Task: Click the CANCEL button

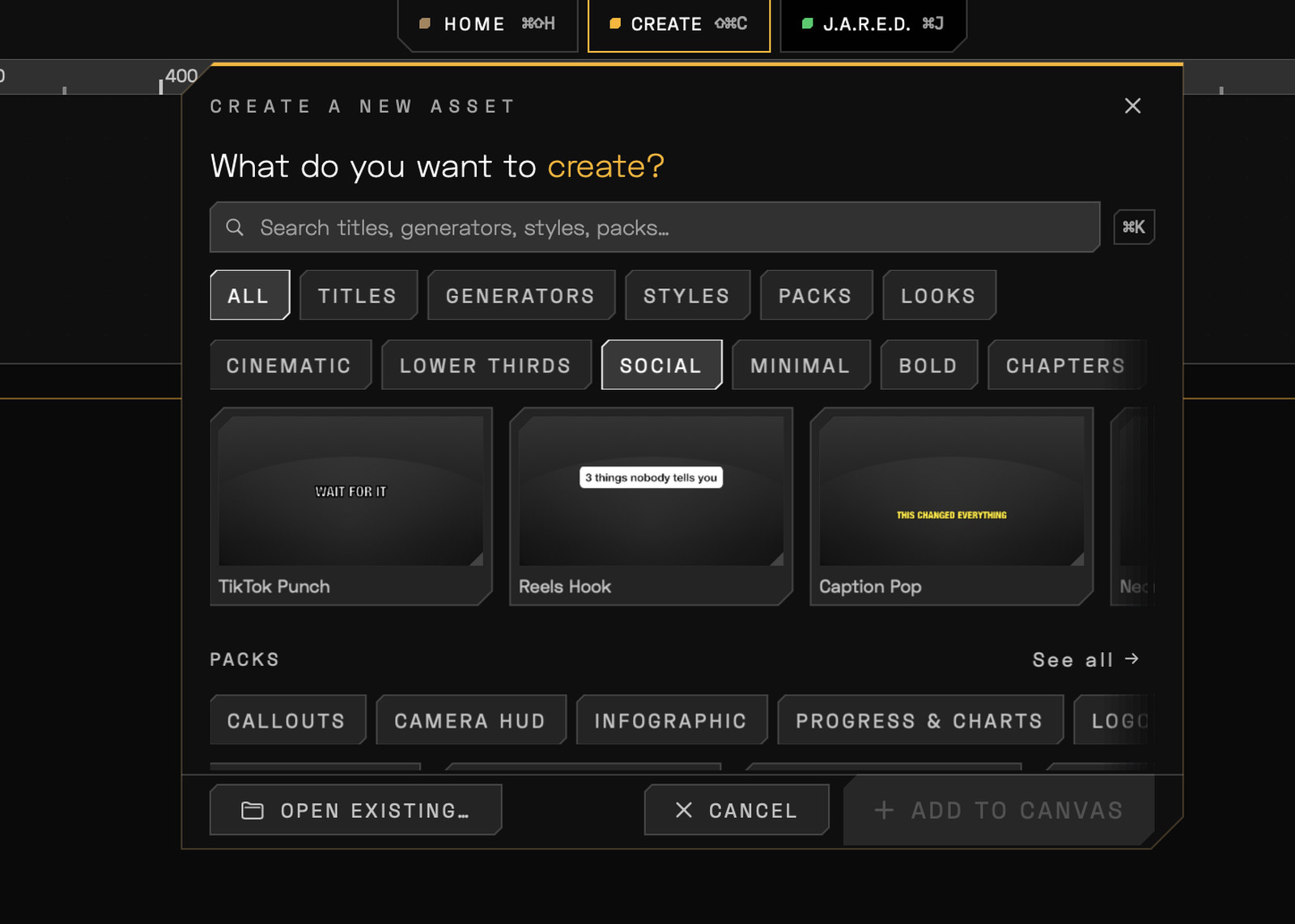Action: coord(737,809)
